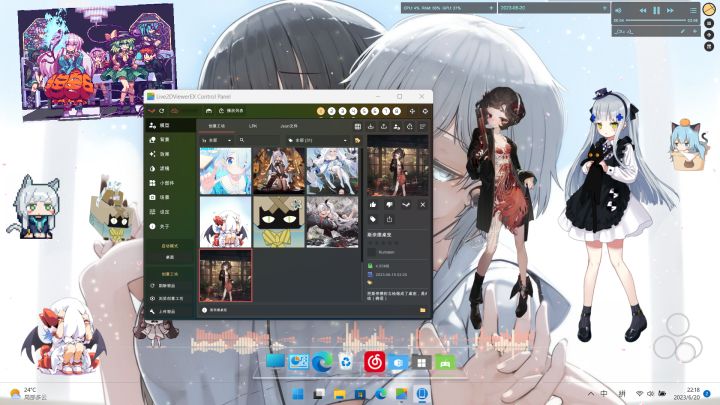Open NetEase Cloud Music in dock
This screenshot has width=720, height=405.
click(374, 362)
